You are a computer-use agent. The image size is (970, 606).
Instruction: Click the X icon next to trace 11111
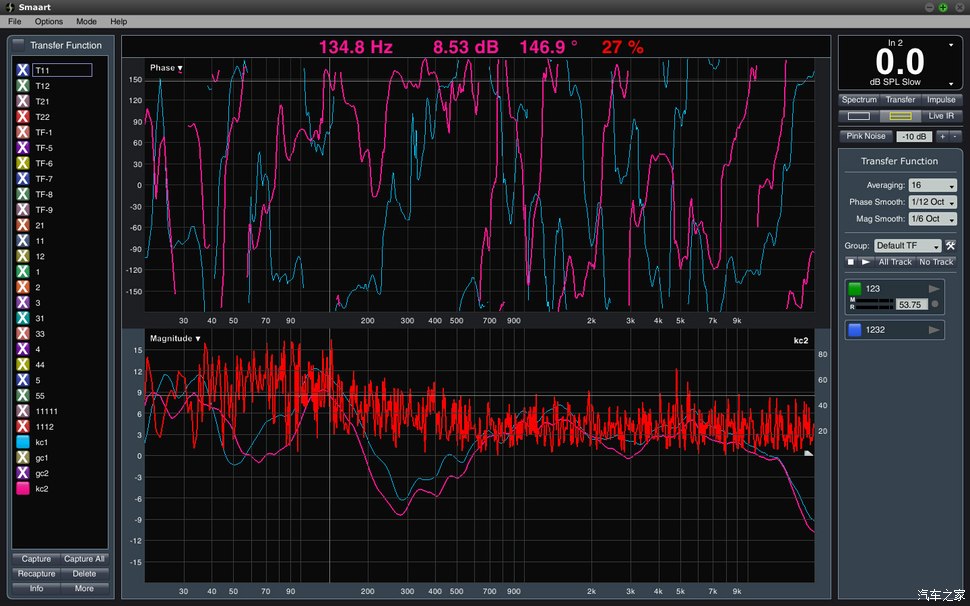coord(23,411)
